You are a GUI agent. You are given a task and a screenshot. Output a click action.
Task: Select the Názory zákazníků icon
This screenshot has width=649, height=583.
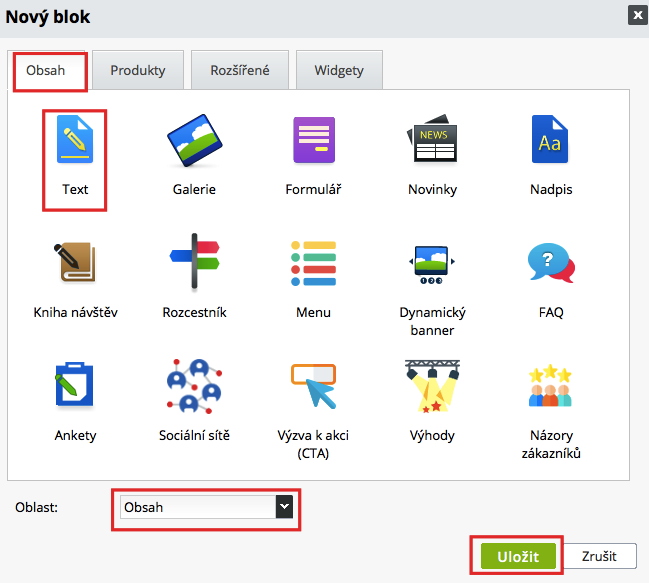point(551,387)
